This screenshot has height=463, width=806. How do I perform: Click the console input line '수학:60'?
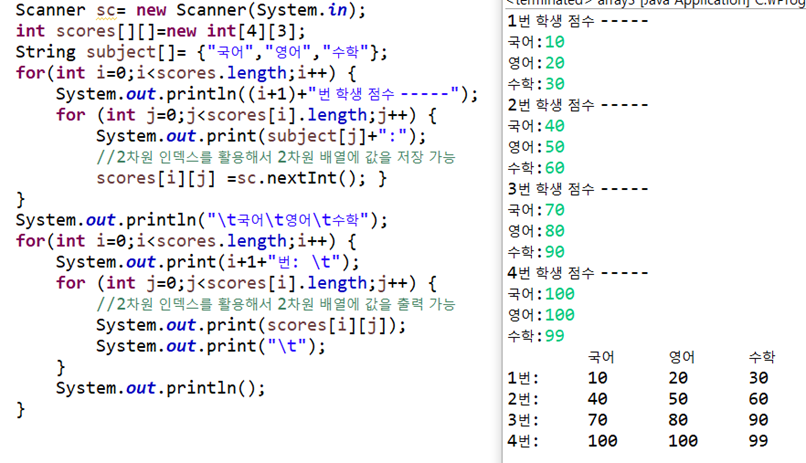pyautogui.click(x=536, y=168)
